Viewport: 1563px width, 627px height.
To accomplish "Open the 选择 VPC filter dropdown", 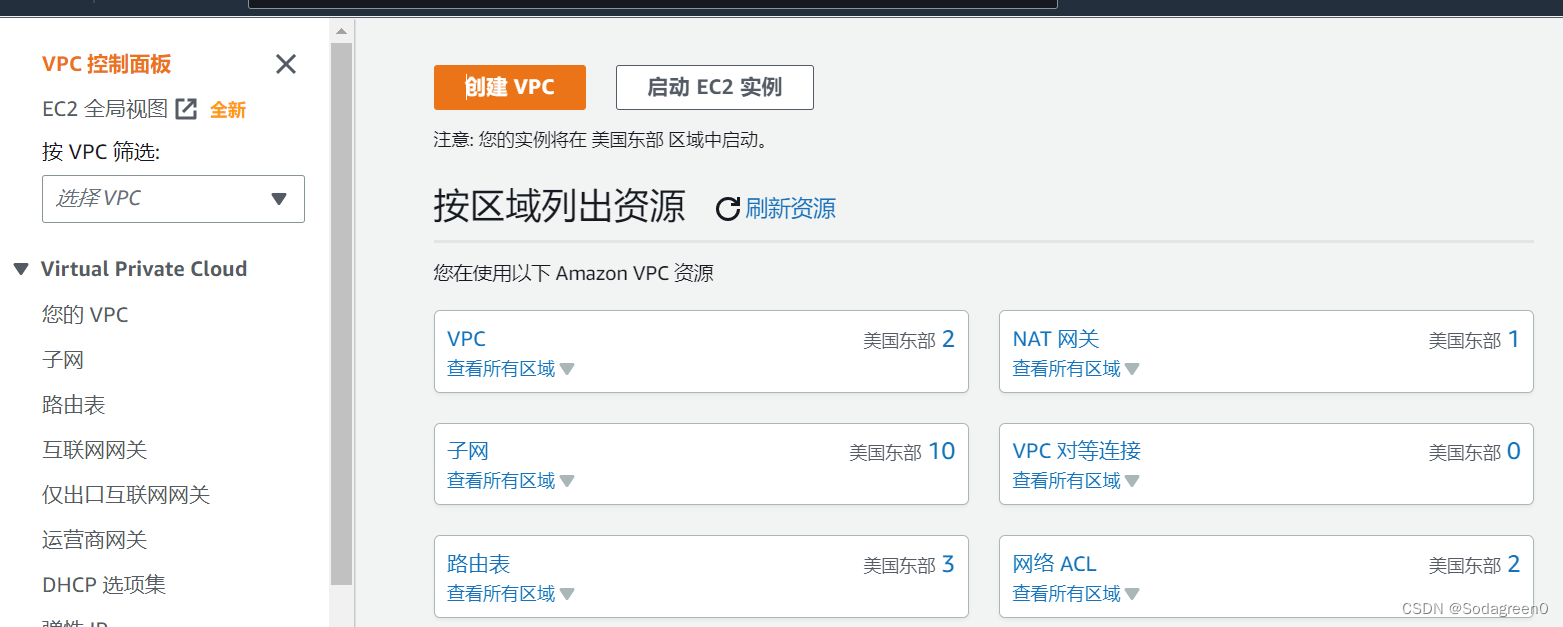I will (173, 199).
